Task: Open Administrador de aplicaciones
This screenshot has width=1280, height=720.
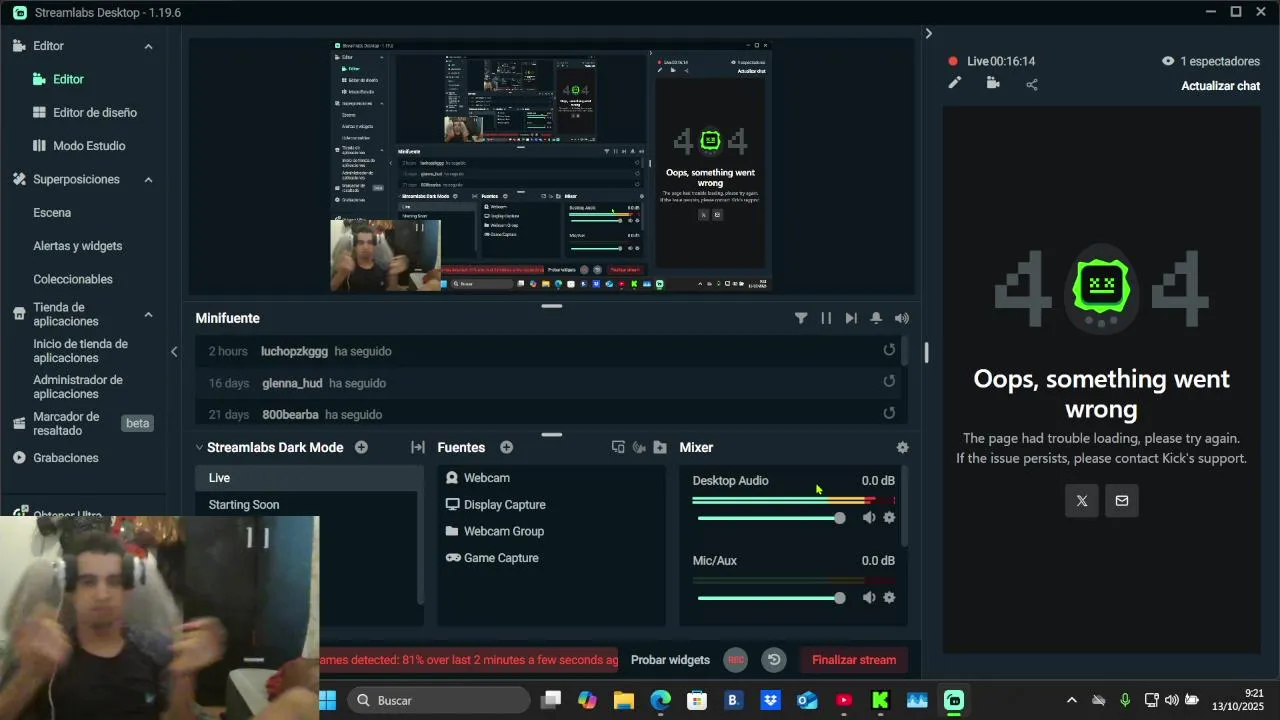Action: click(x=78, y=386)
